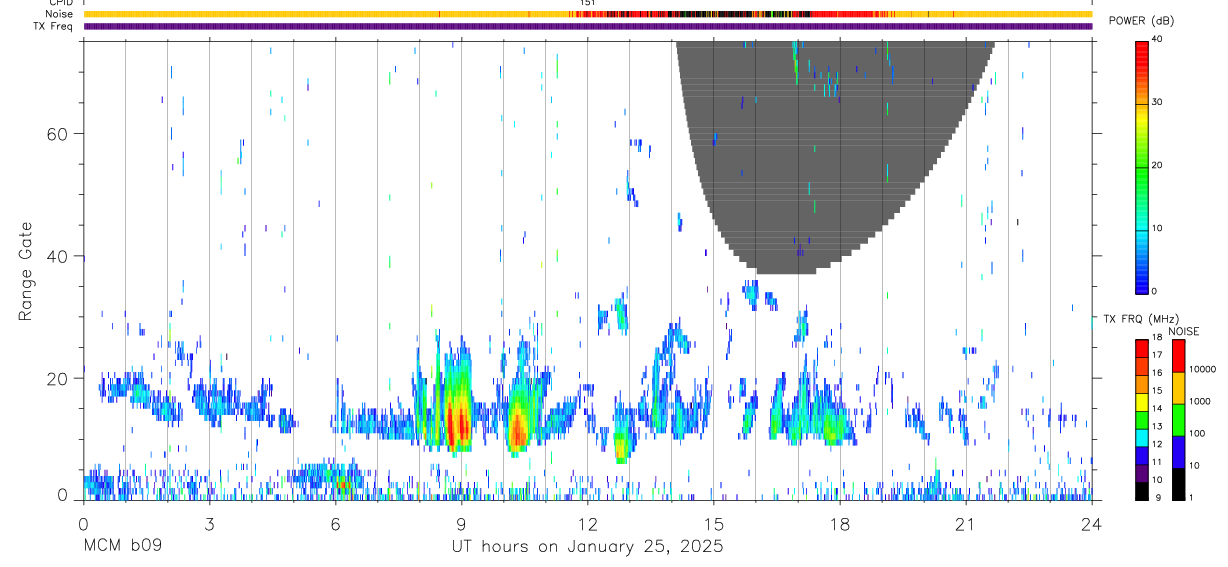The image size is (1228, 567).
Task: Click the 6 tick on the UT hours axis
Action: [335, 525]
